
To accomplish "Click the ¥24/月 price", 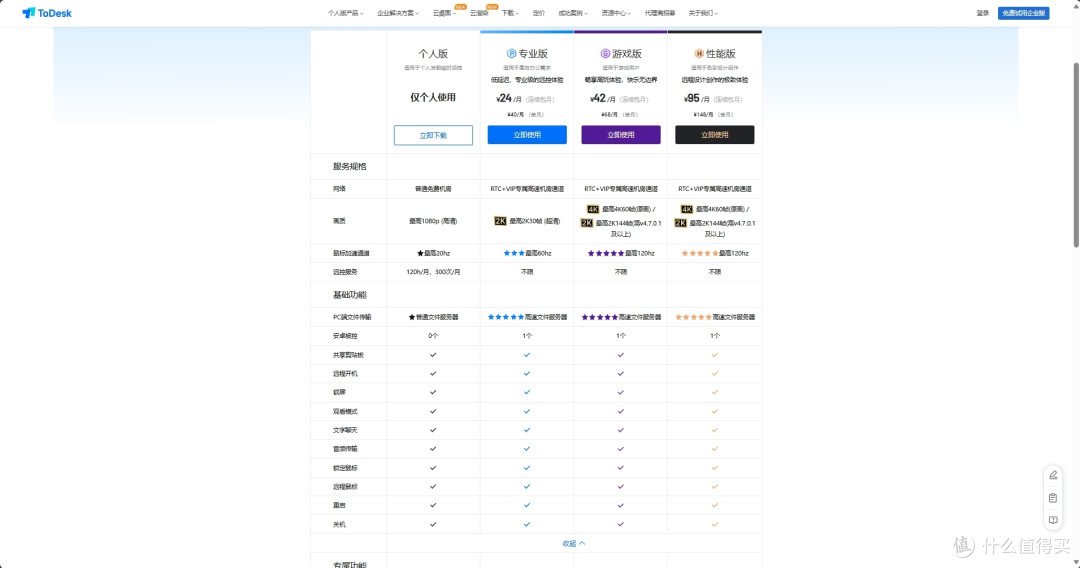I will [508, 98].
